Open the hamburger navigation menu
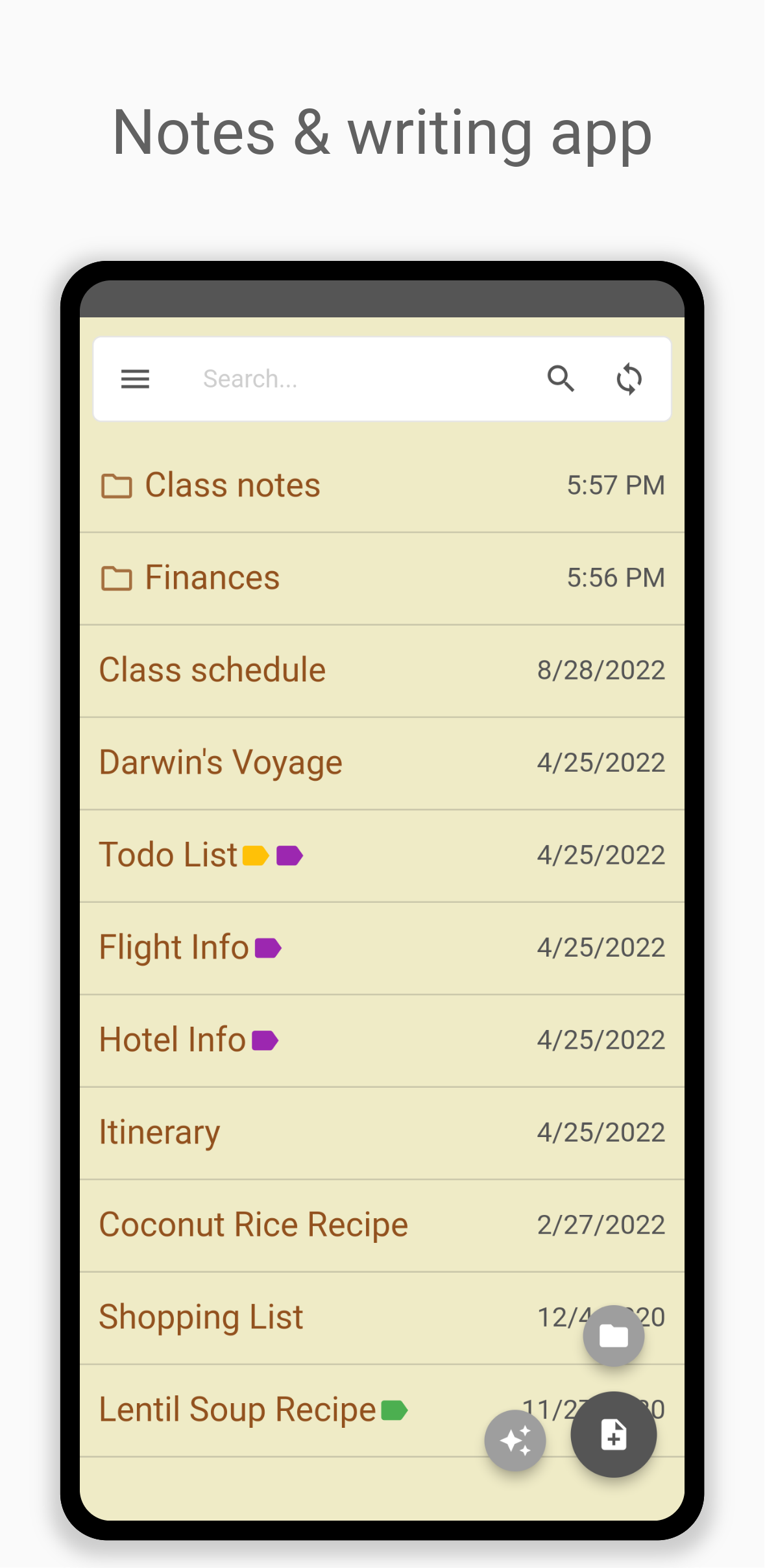Image resolution: width=765 pixels, height=1568 pixels. coord(135,378)
